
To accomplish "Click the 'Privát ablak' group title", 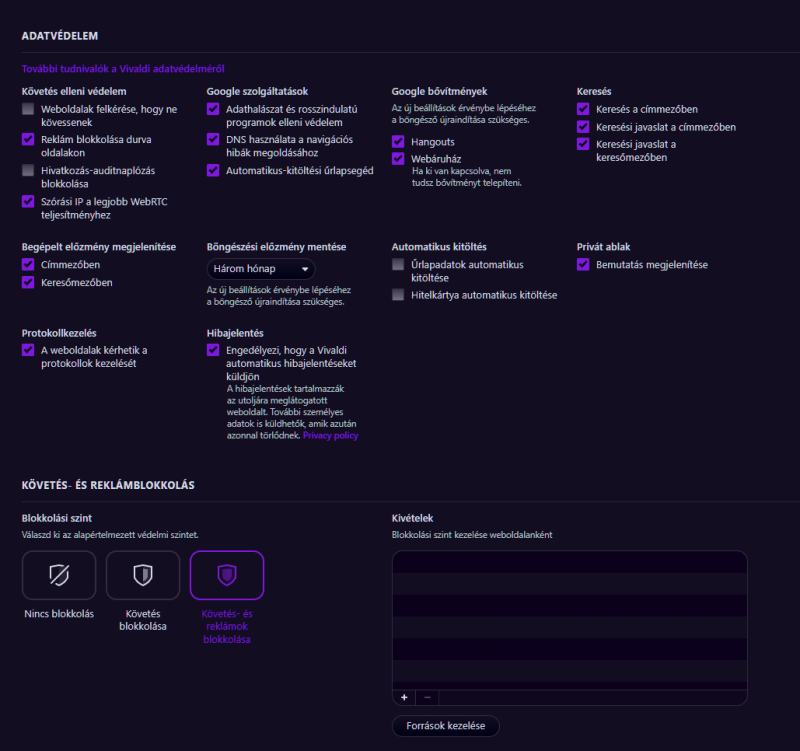I will point(604,247).
